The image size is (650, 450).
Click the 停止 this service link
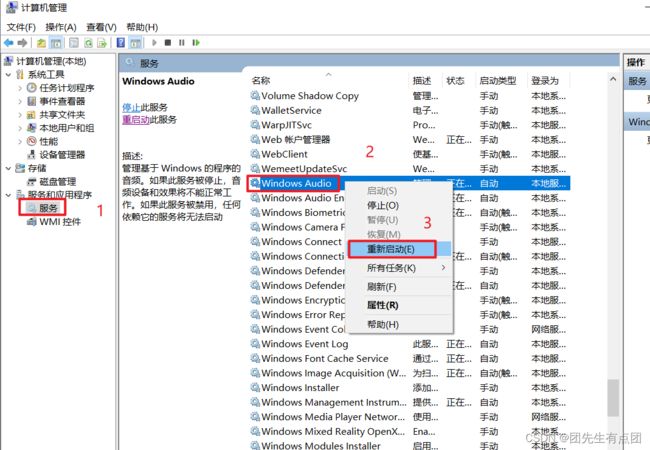131,107
